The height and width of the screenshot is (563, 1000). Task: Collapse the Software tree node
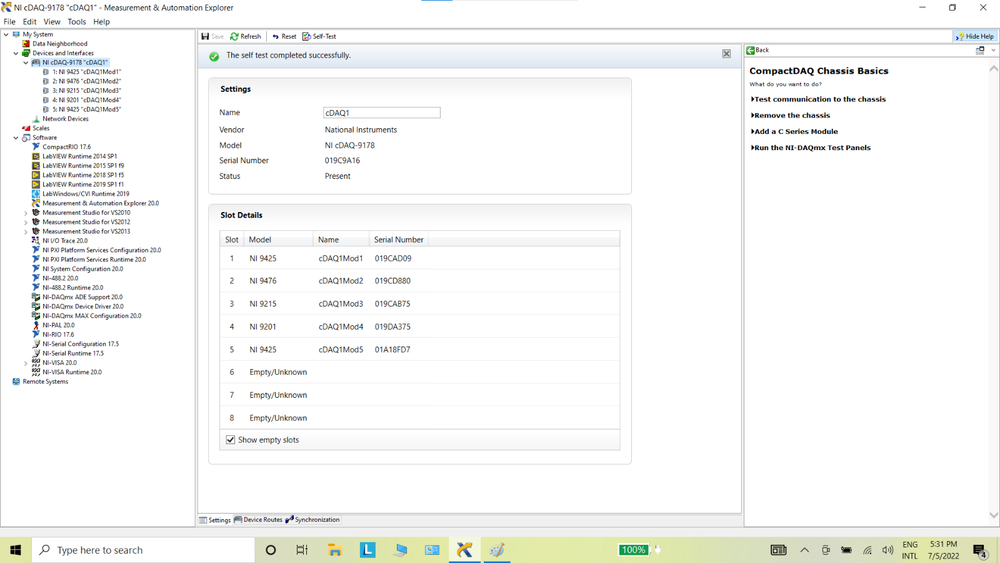click(x=16, y=138)
